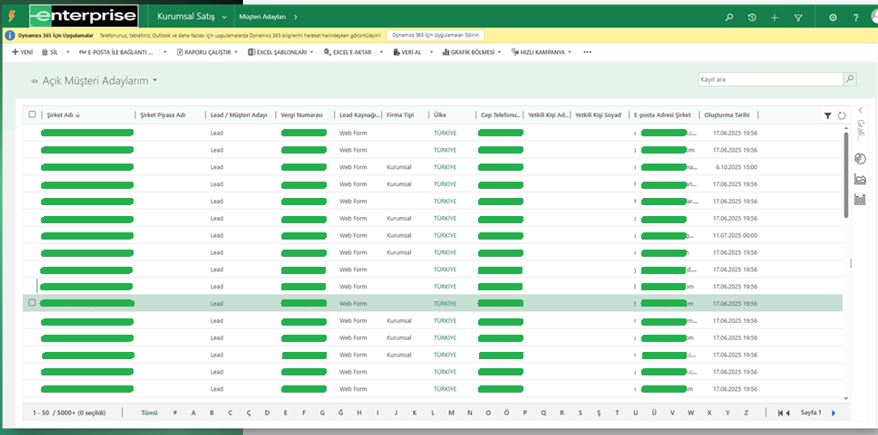Select Tümü filter in alphabet bar

[x=149, y=413]
